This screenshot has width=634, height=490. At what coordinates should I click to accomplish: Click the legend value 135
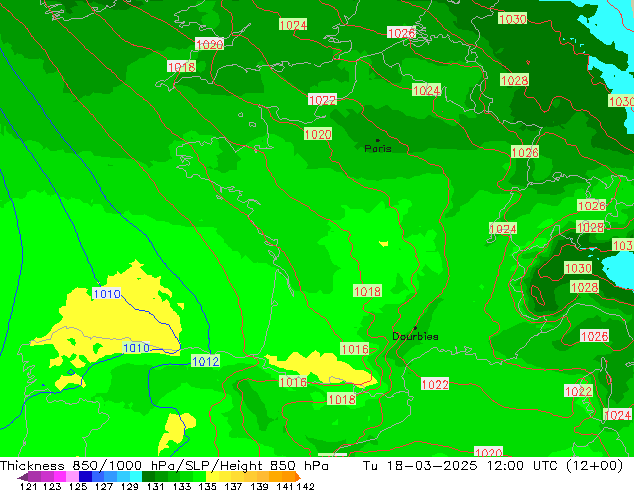point(207,486)
